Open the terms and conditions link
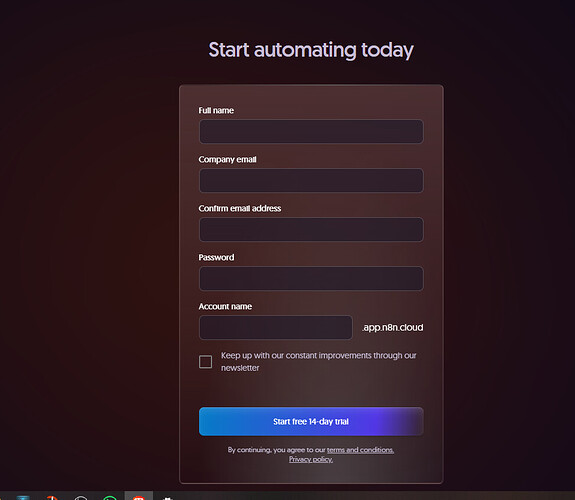575x500 pixels. (x=360, y=450)
